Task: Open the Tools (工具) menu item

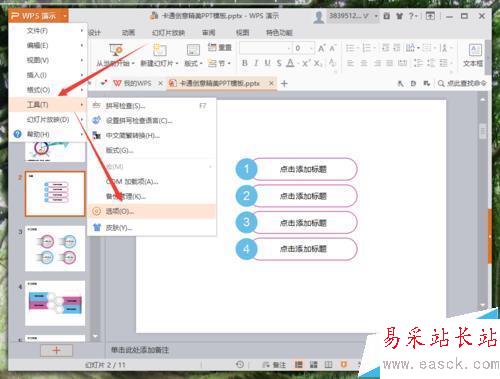Action: coord(47,105)
